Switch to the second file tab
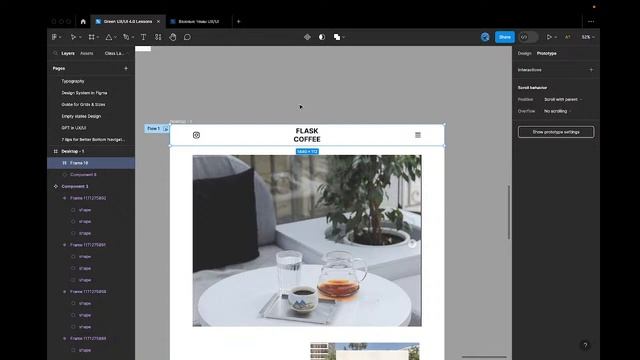This screenshot has height=360, width=640. pyautogui.click(x=198, y=22)
